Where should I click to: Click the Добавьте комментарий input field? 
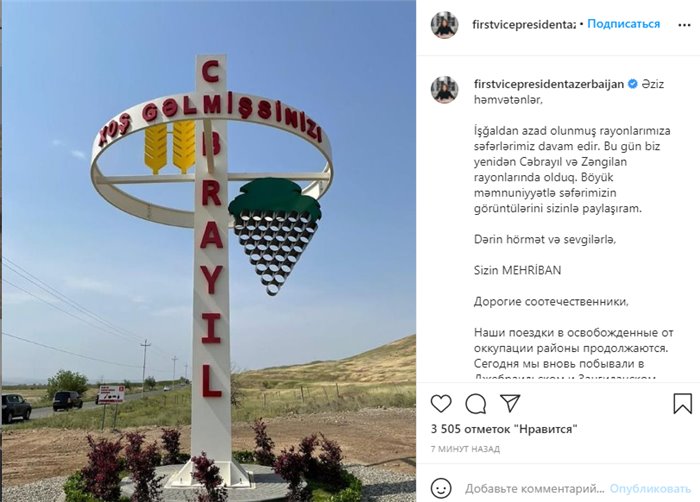point(535,489)
